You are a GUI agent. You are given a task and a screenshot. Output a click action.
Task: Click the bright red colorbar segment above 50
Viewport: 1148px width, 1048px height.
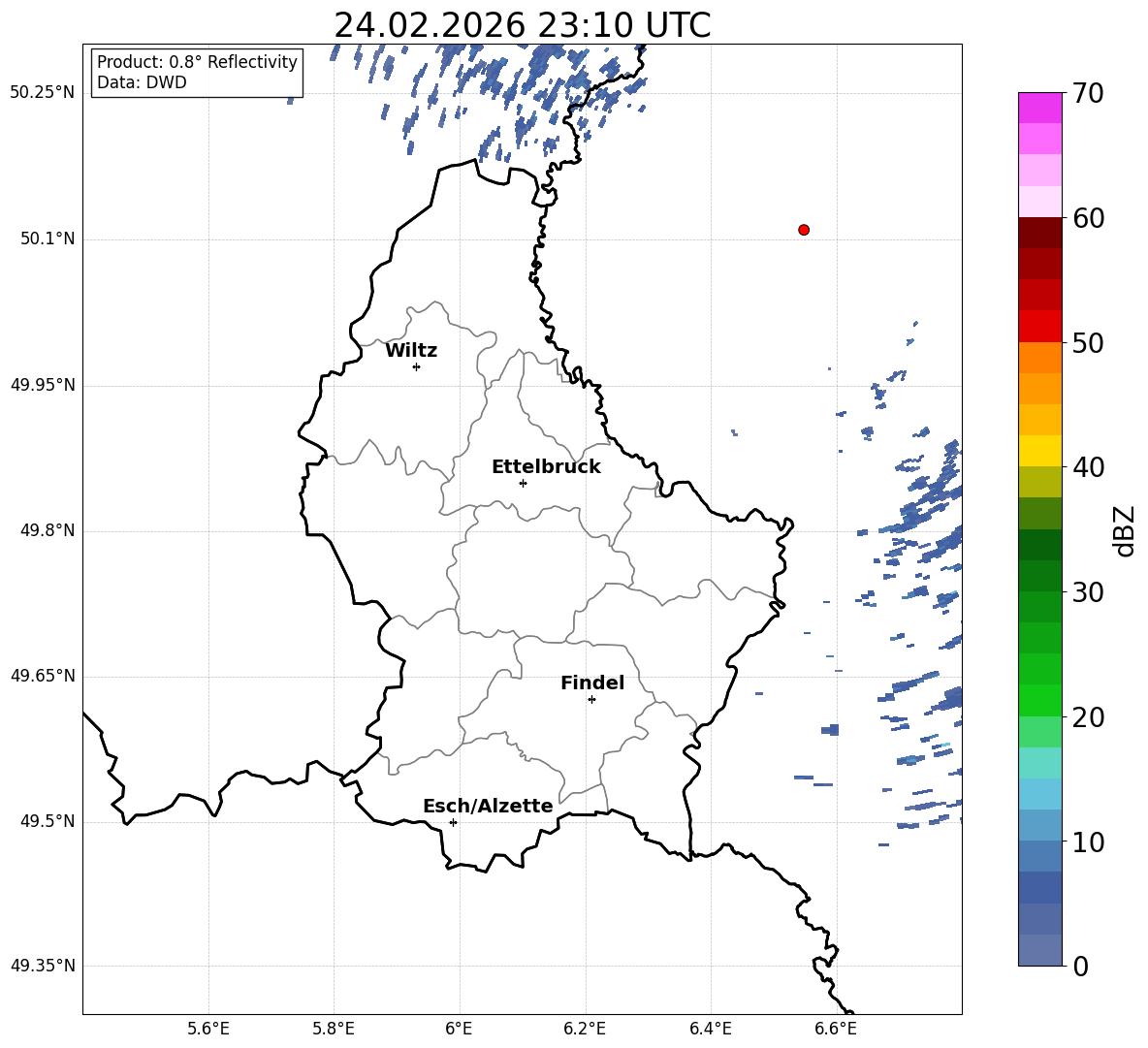[x=1039, y=327]
